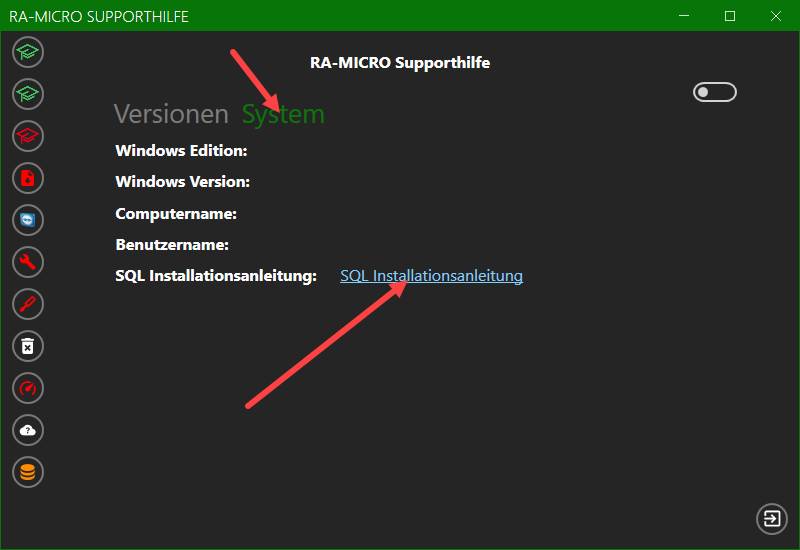Maximize the Supporthilfe window
This screenshot has height=550, width=800.
coord(730,16)
